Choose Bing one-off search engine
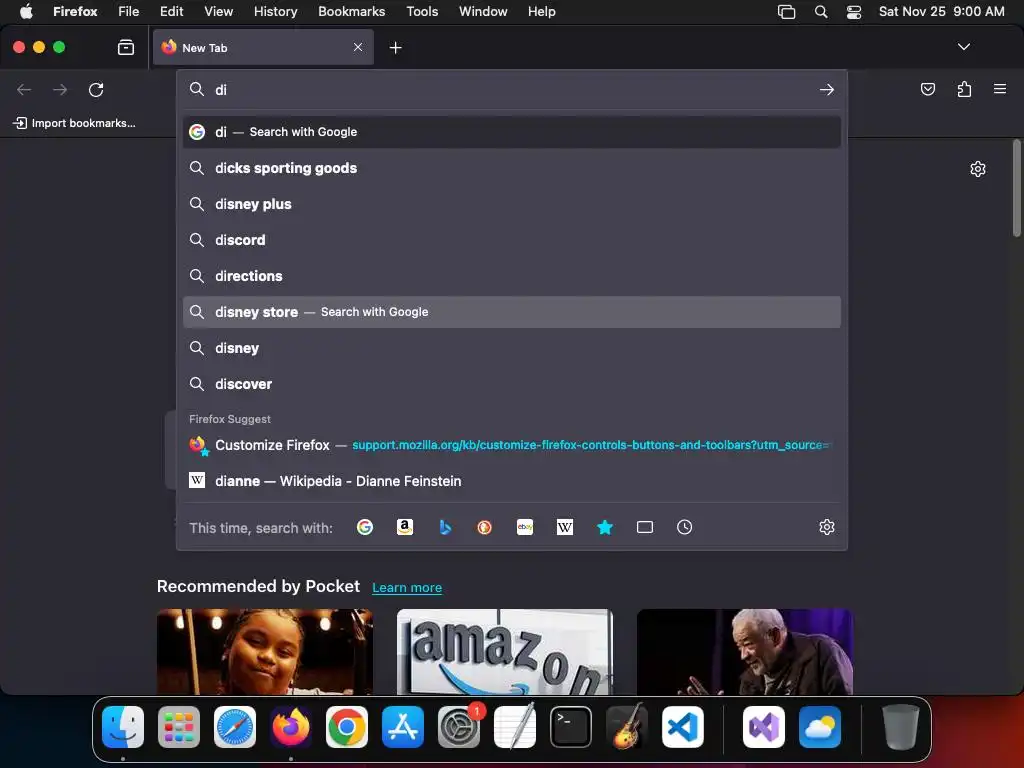1024x768 pixels. tap(445, 527)
